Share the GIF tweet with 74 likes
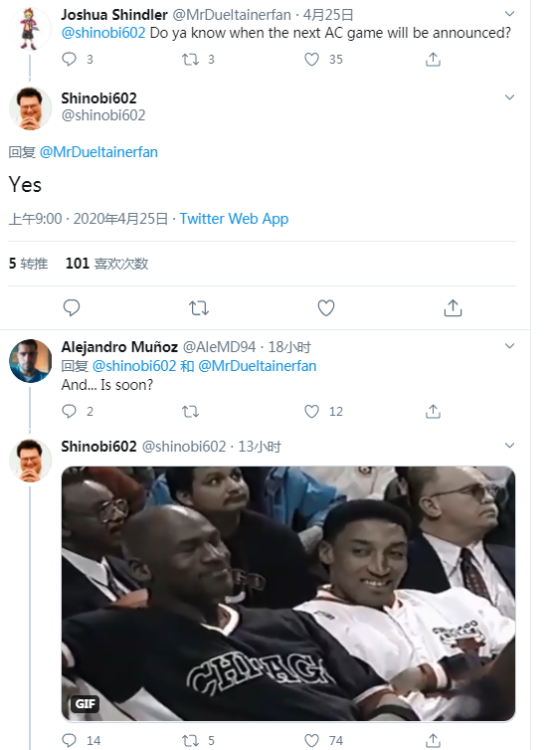 [433, 740]
